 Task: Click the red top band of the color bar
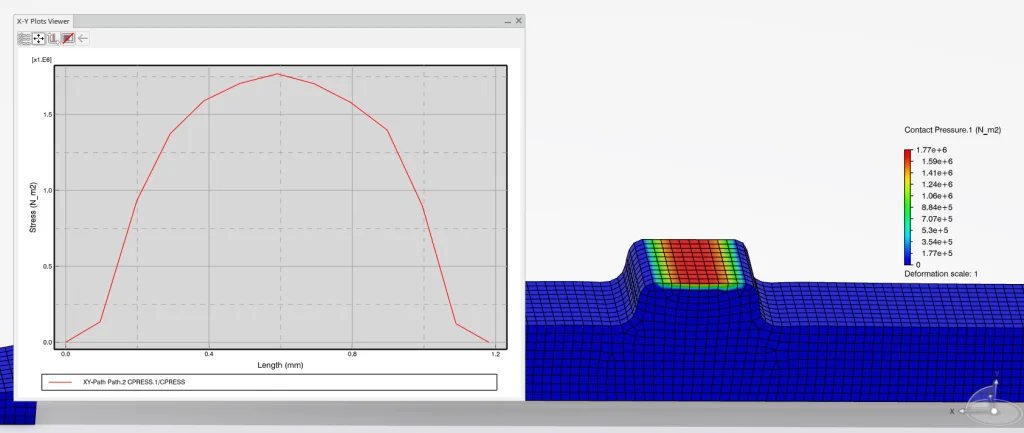[908, 155]
